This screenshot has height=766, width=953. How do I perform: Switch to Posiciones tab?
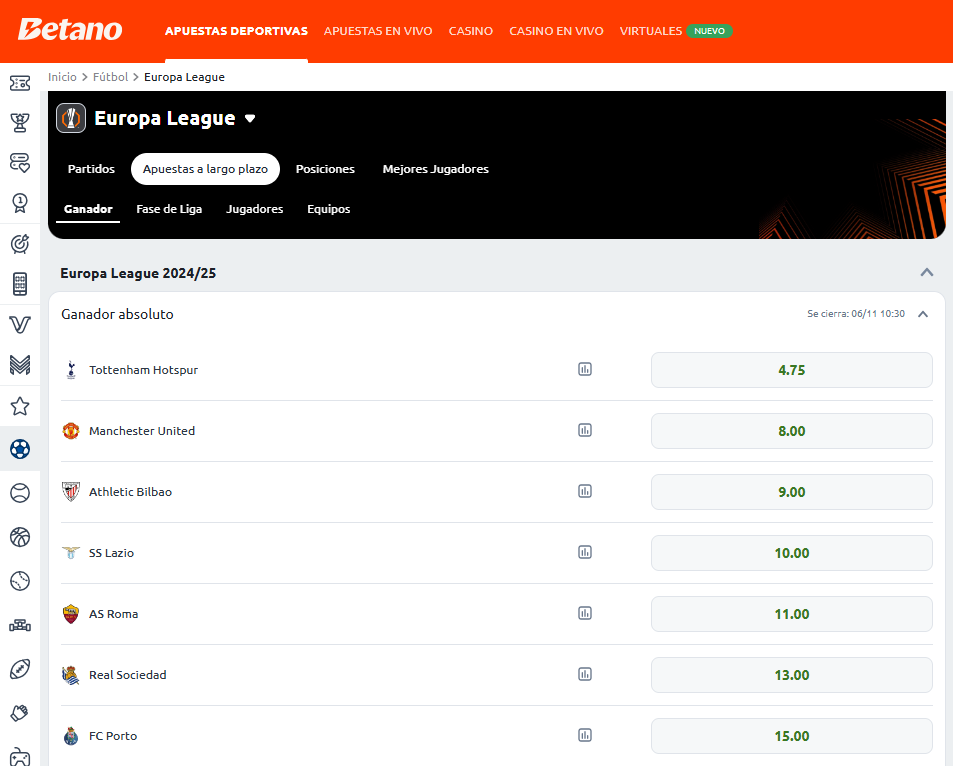coord(325,169)
